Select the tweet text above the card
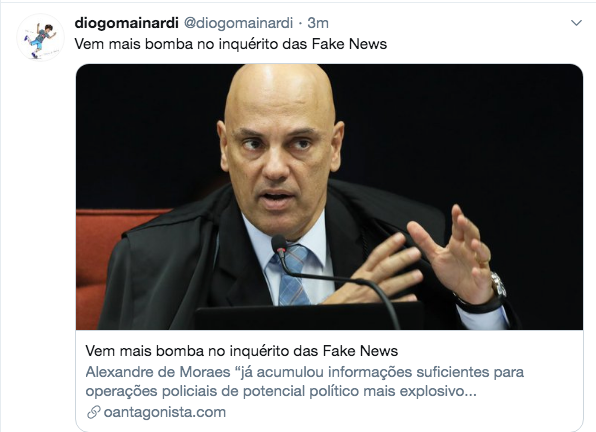This screenshot has width=596, height=432. coord(230,44)
